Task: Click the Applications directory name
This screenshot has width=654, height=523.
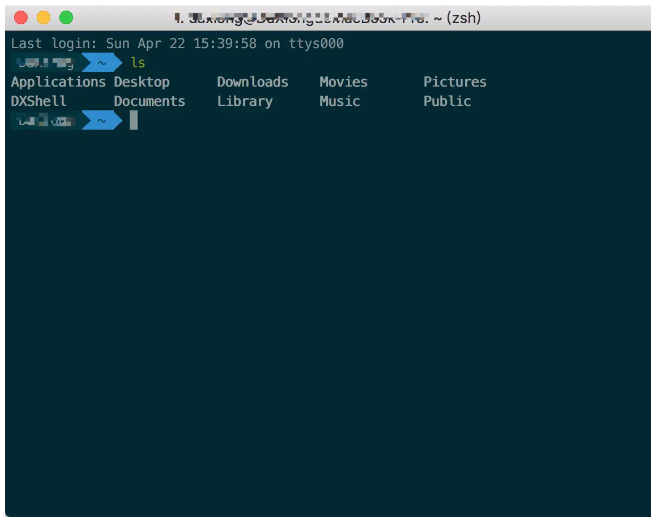Action: 58,82
